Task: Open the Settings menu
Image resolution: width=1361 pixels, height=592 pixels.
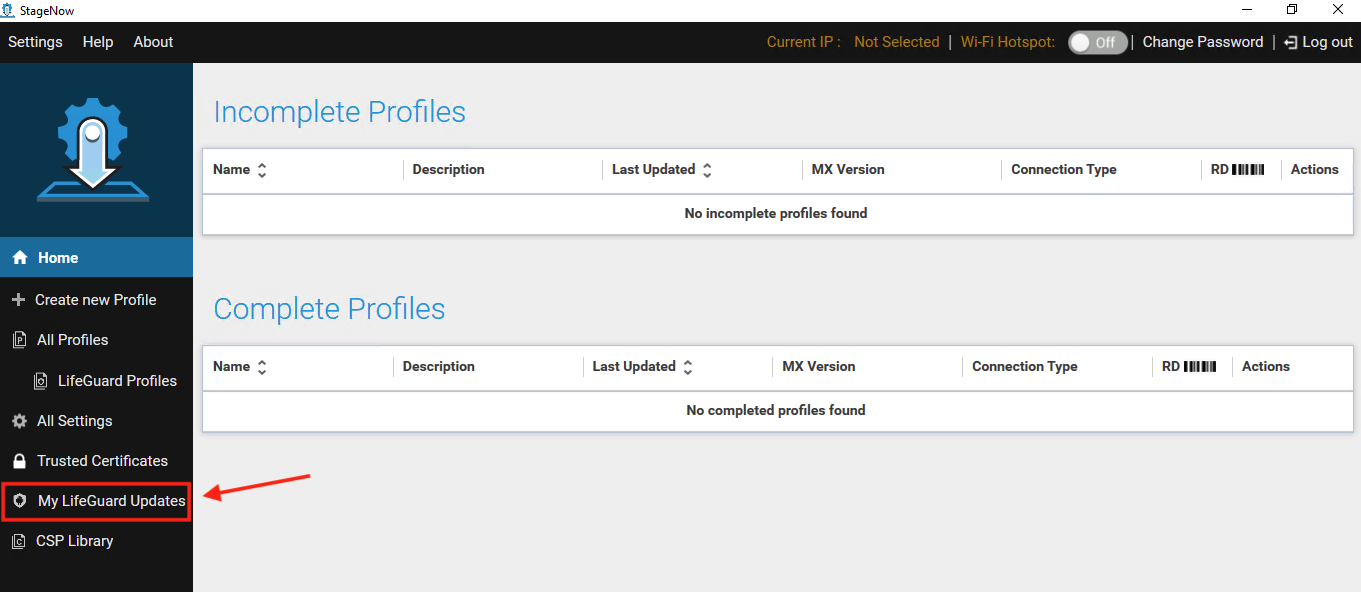Action: pyautogui.click(x=35, y=42)
